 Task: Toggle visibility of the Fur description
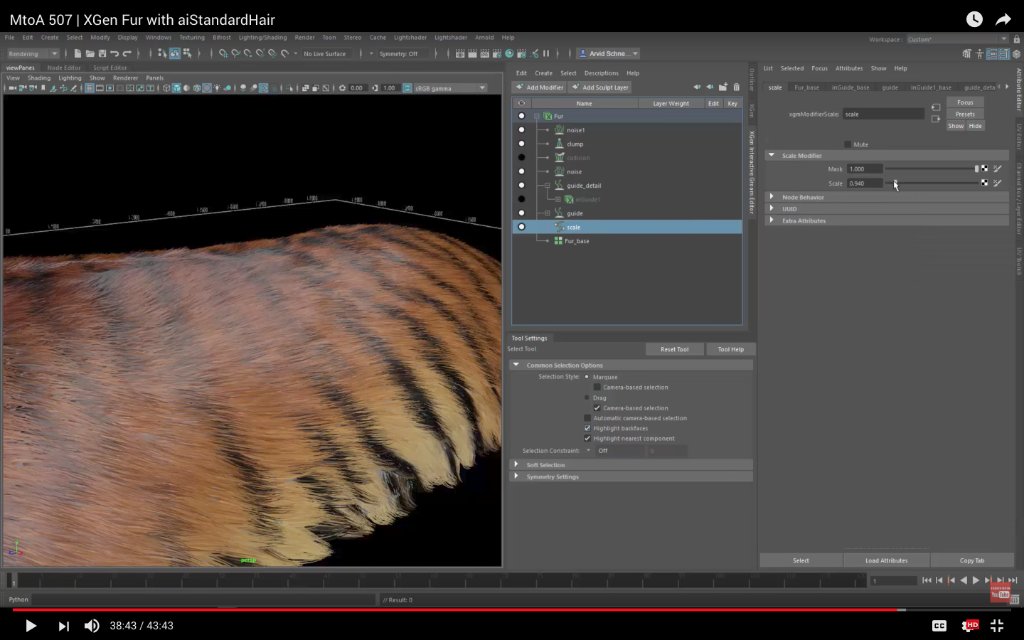(x=521, y=116)
